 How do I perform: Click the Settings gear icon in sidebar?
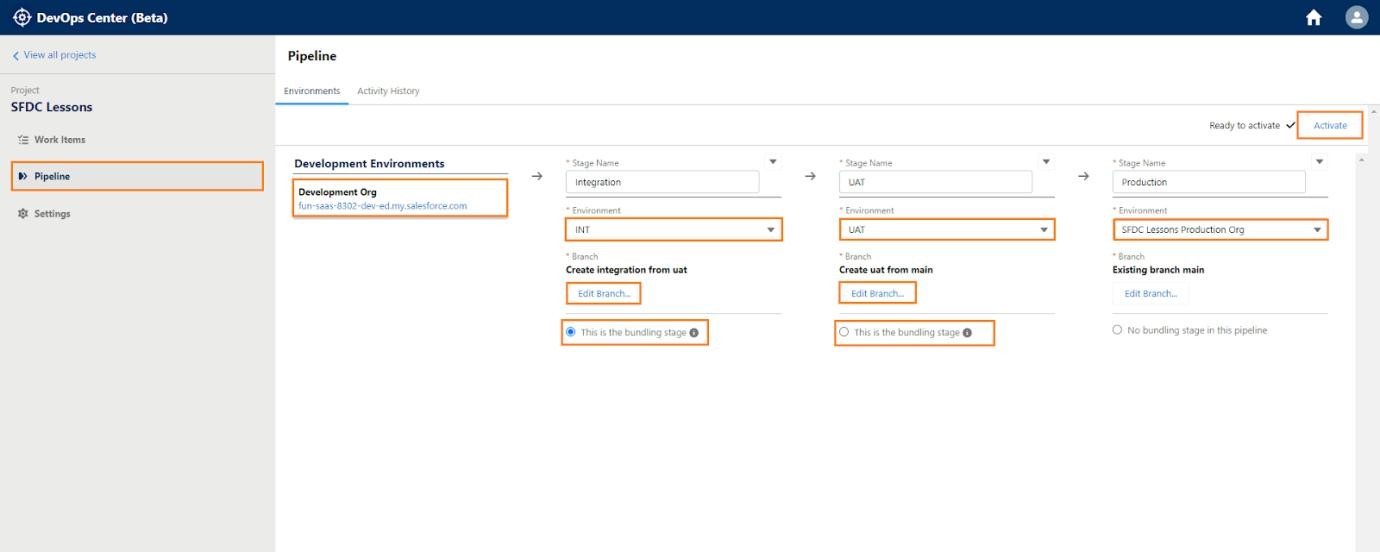pyautogui.click(x=23, y=214)
